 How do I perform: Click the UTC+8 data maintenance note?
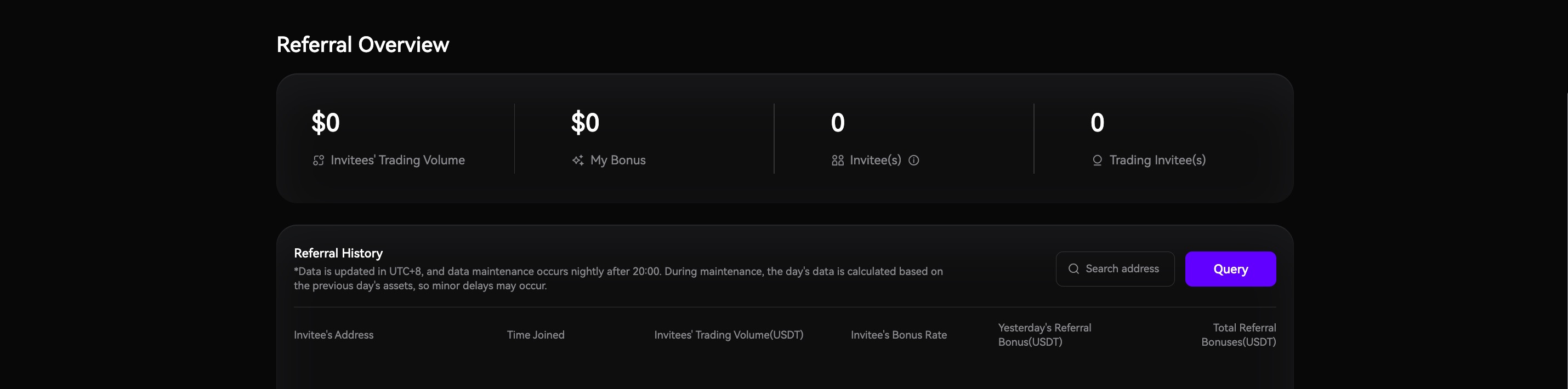618,278
